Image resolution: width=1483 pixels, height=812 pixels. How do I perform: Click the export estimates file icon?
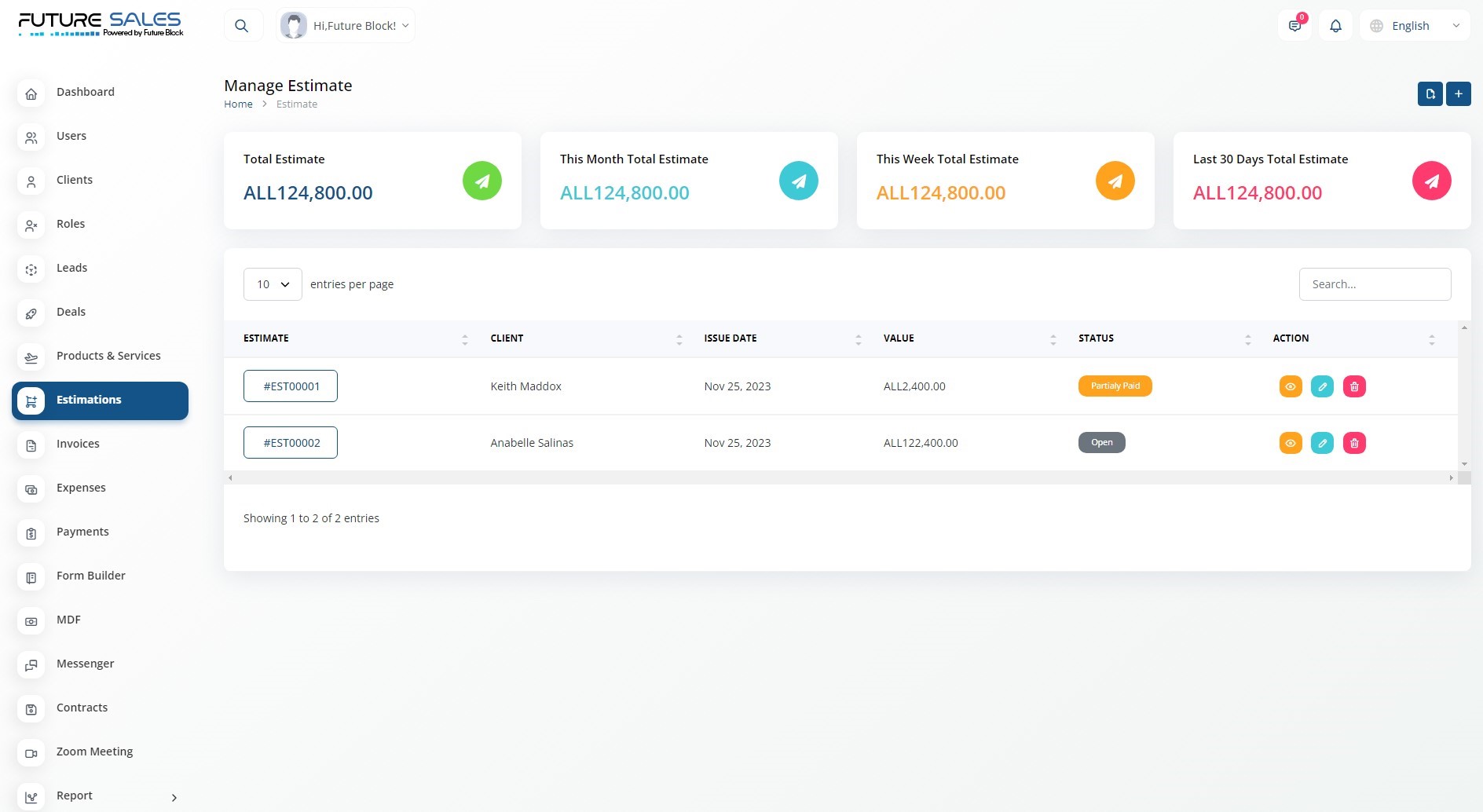coord(1430,93)
